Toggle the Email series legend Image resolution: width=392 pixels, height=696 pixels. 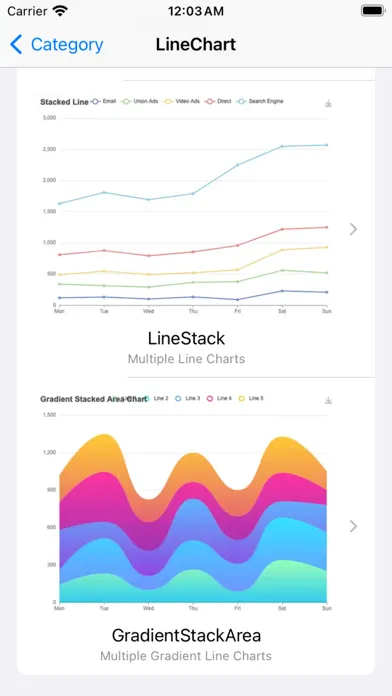[x=103, y=101]
